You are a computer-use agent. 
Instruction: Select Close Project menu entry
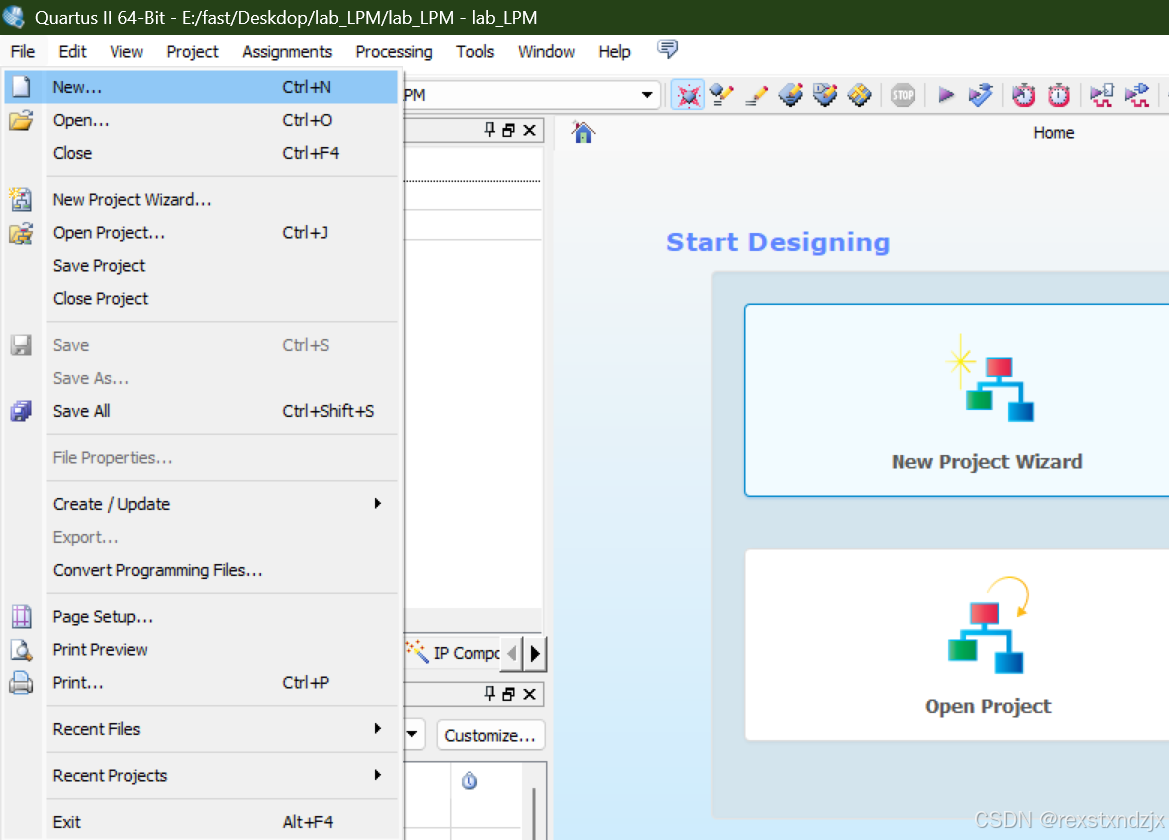tap(201, 298)
